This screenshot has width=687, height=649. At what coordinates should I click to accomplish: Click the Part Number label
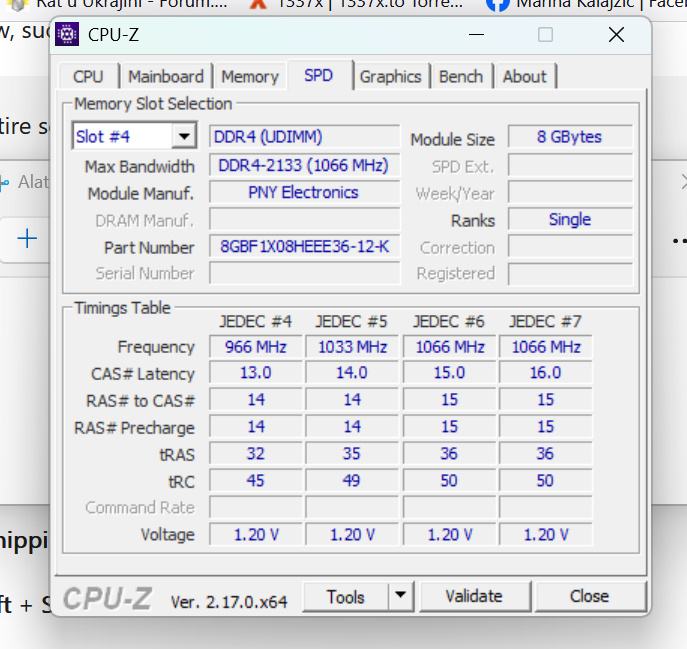(x=149, y=248)
